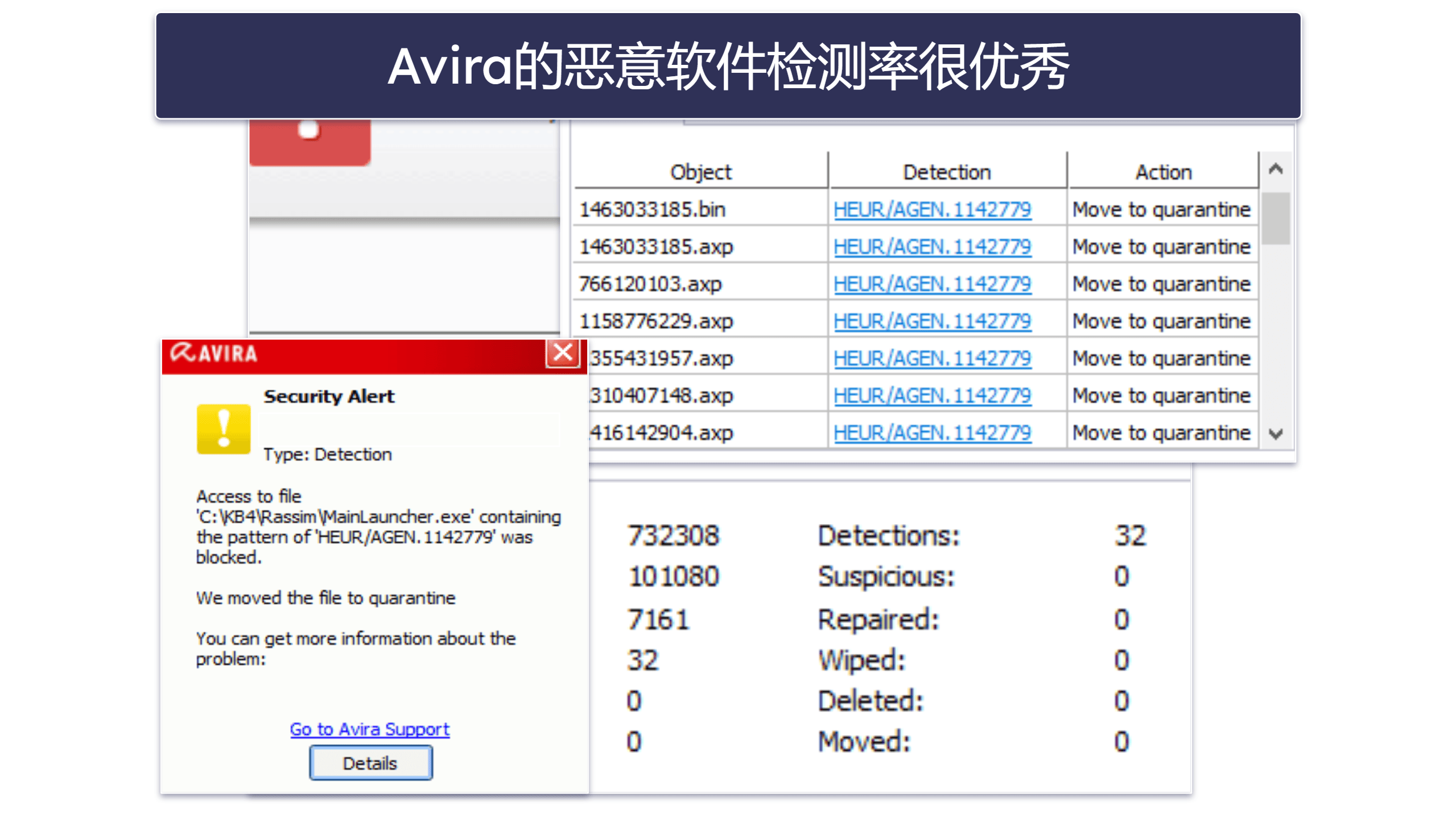The image size is (1456, 813).
Task: Click the Moved: label in scan summary
Action: coord(864,741)
